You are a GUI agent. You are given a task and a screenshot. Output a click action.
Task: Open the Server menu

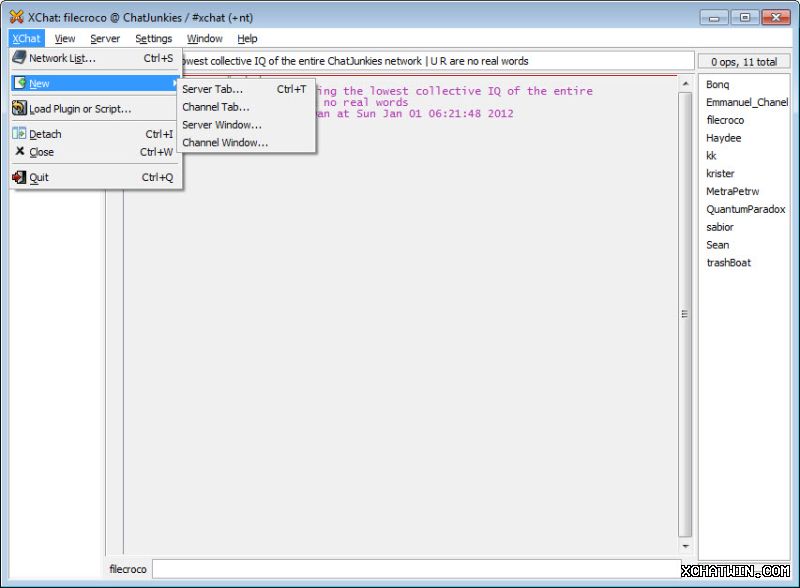[x=105, y=39]
